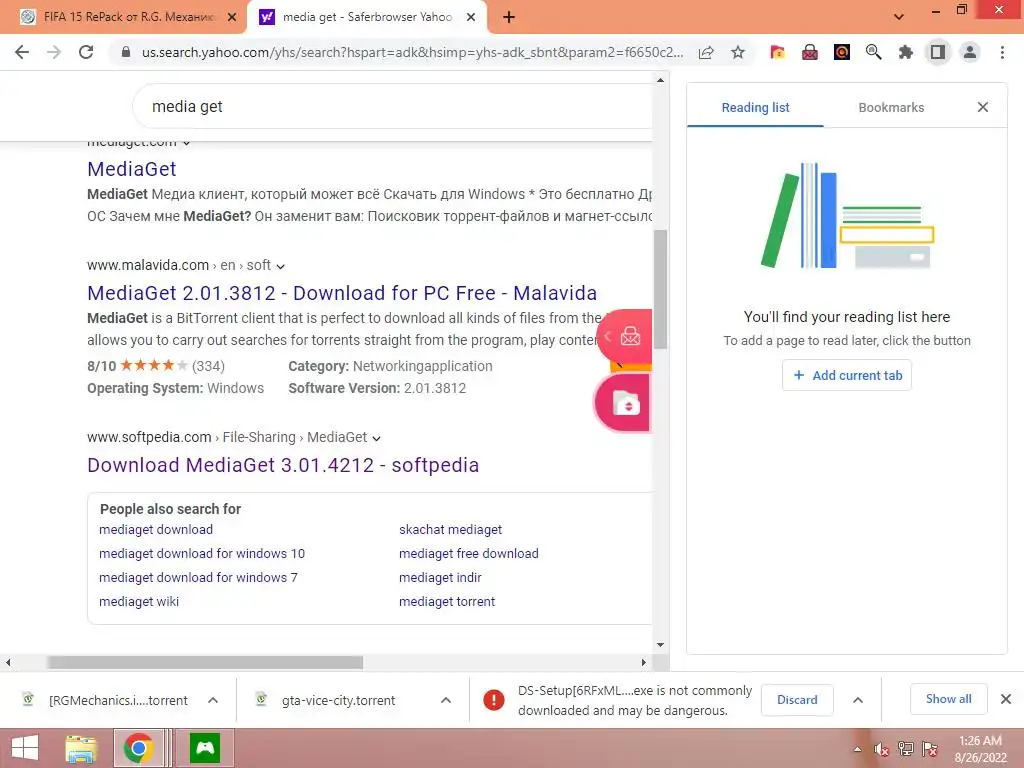Open the red basket extension icon

point(810,52)
